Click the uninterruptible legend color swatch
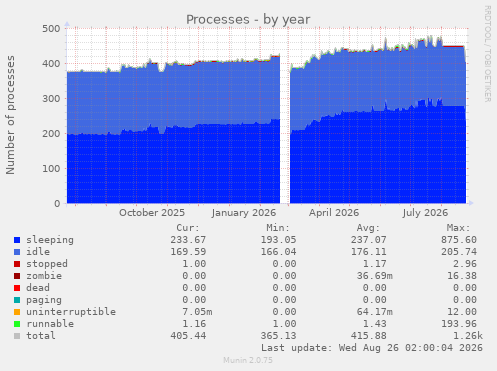The height and width of the screenshot is (371, 497). tap(17, 312)
